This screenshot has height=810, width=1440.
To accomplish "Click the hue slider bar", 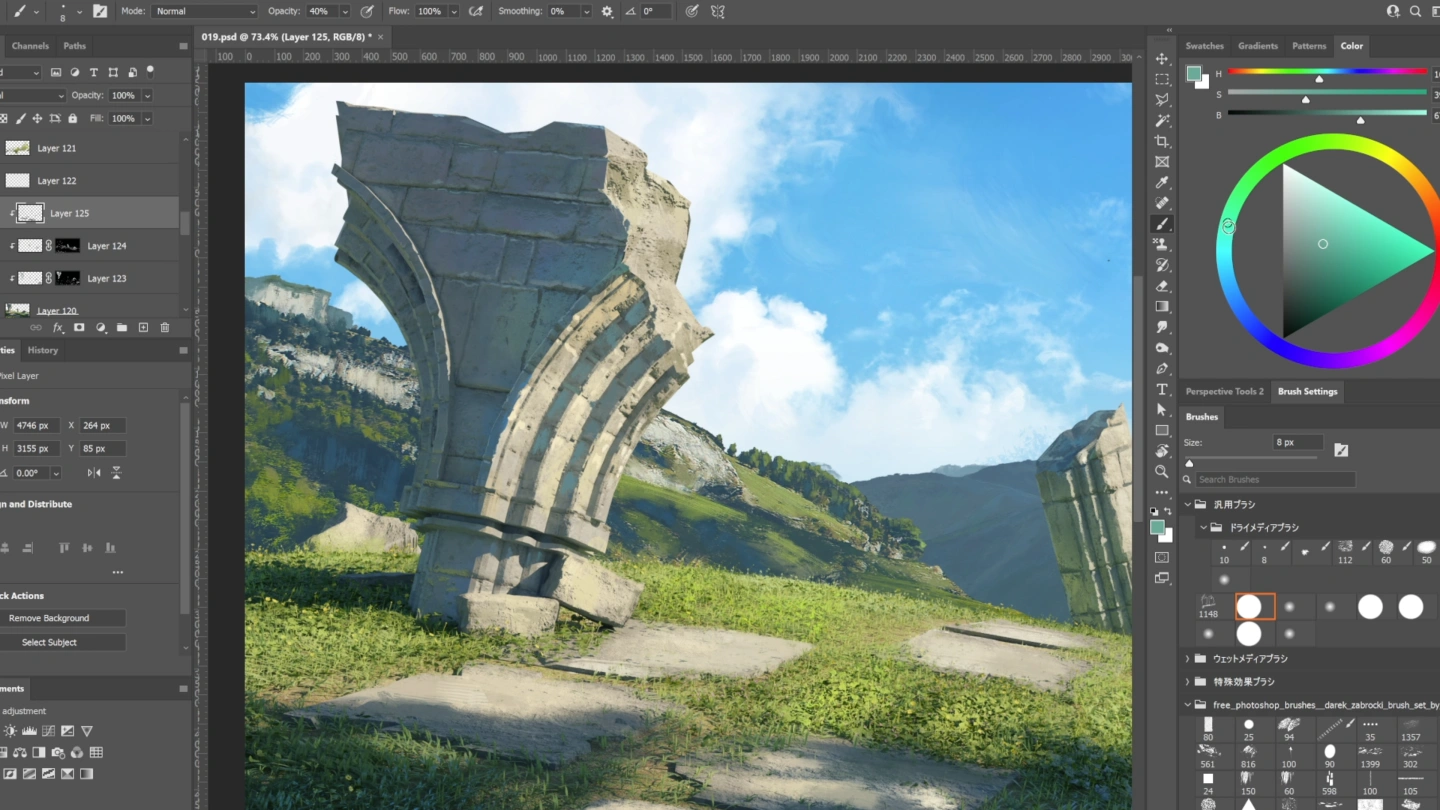I will [x=1326, y=71].
